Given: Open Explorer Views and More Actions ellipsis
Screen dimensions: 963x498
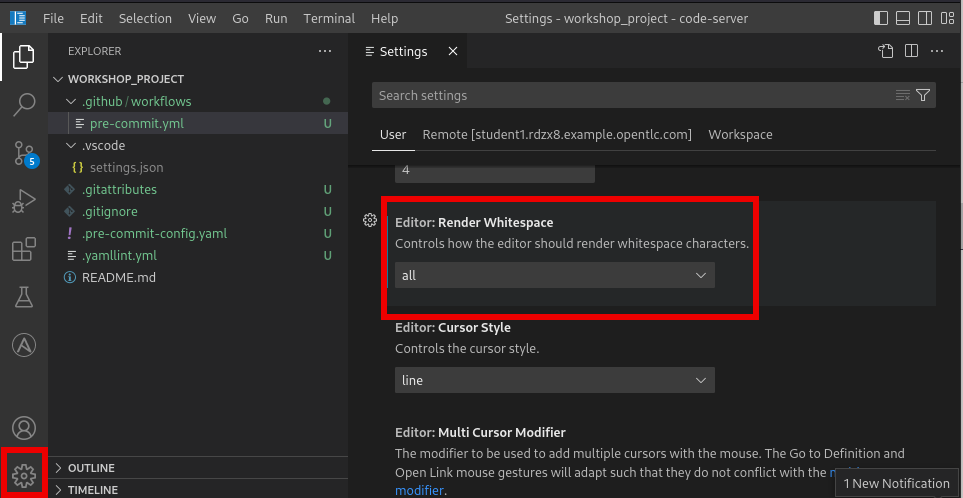Looking at the screenshot, I should 325,51.
